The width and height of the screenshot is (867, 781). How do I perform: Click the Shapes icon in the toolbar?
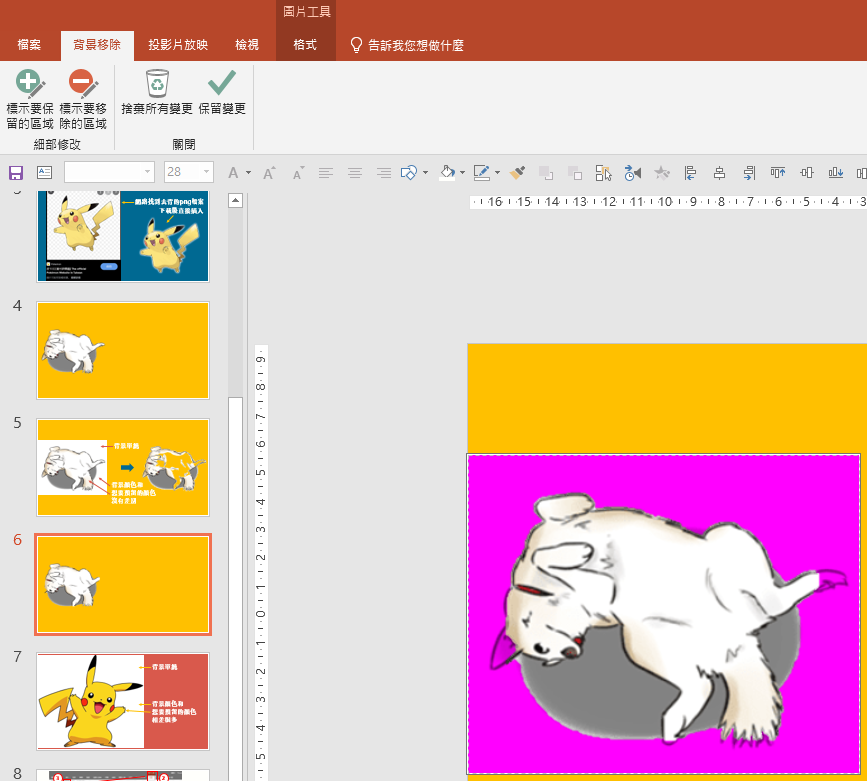(409, 173)
